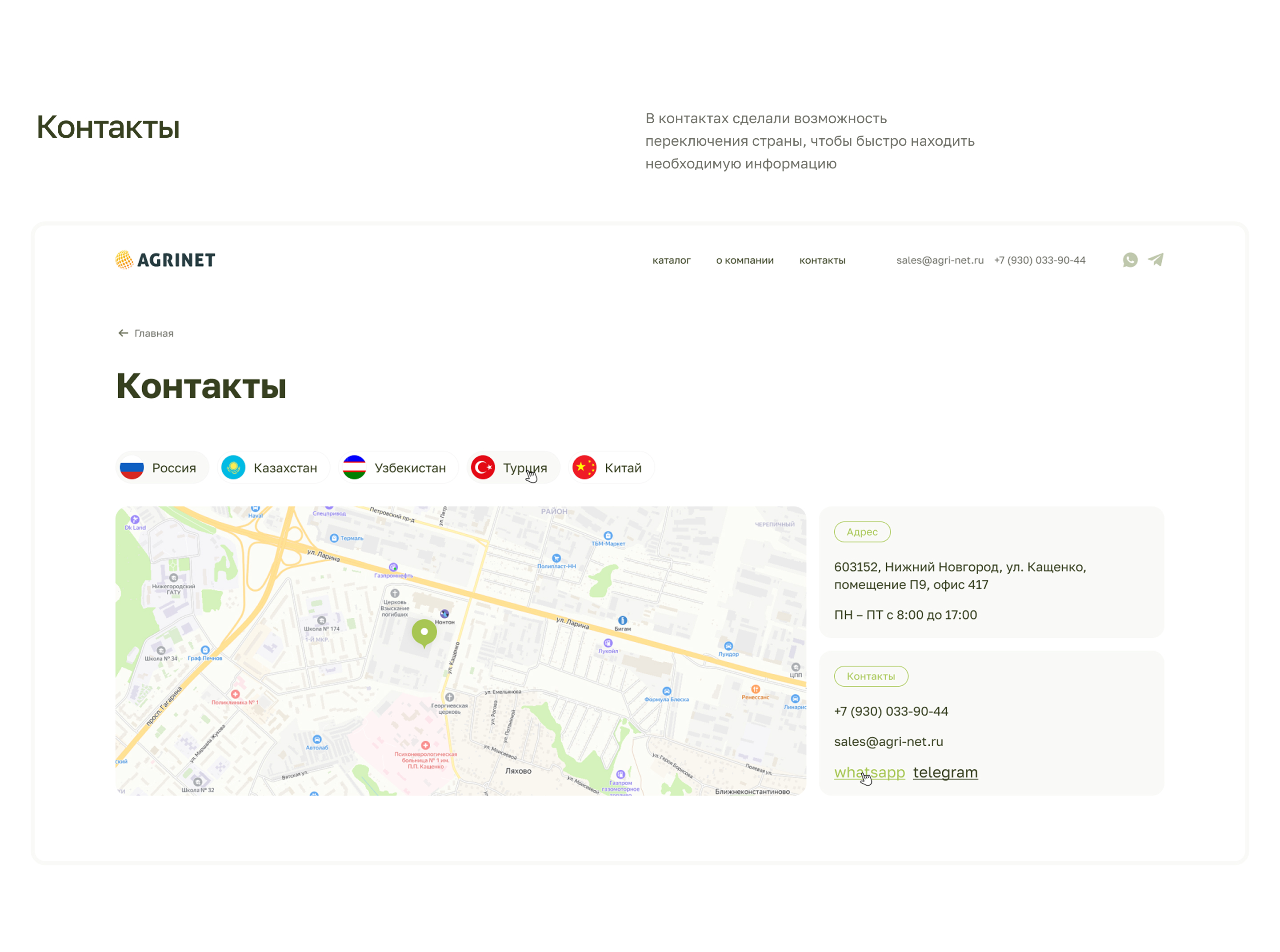Click the Kazakhstan flag icon
The height and width of the screenshot is (952, 1280).
[x=233, y=468]
